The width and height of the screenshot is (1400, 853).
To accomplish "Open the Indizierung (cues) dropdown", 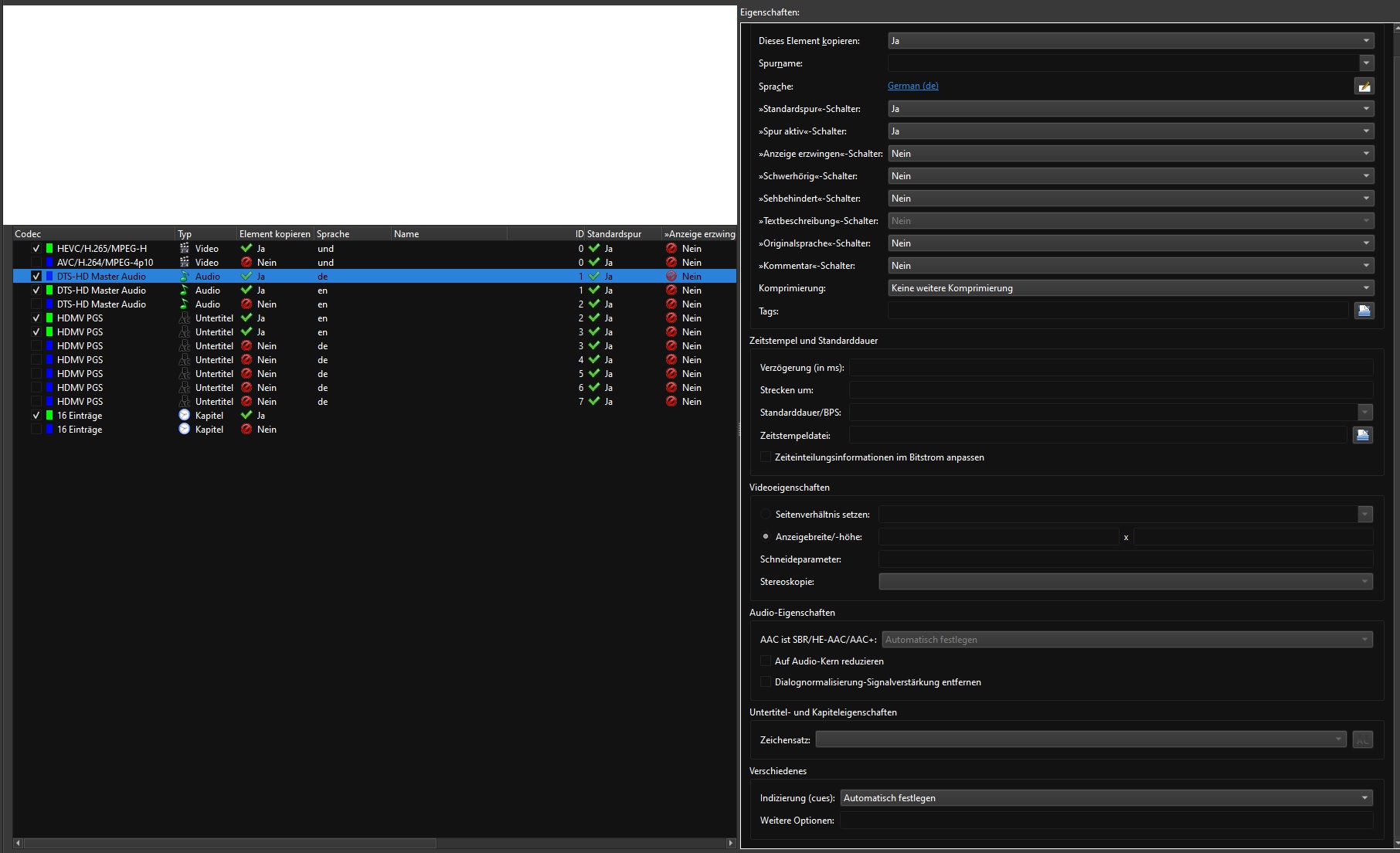I will [x=1106, y=798].
